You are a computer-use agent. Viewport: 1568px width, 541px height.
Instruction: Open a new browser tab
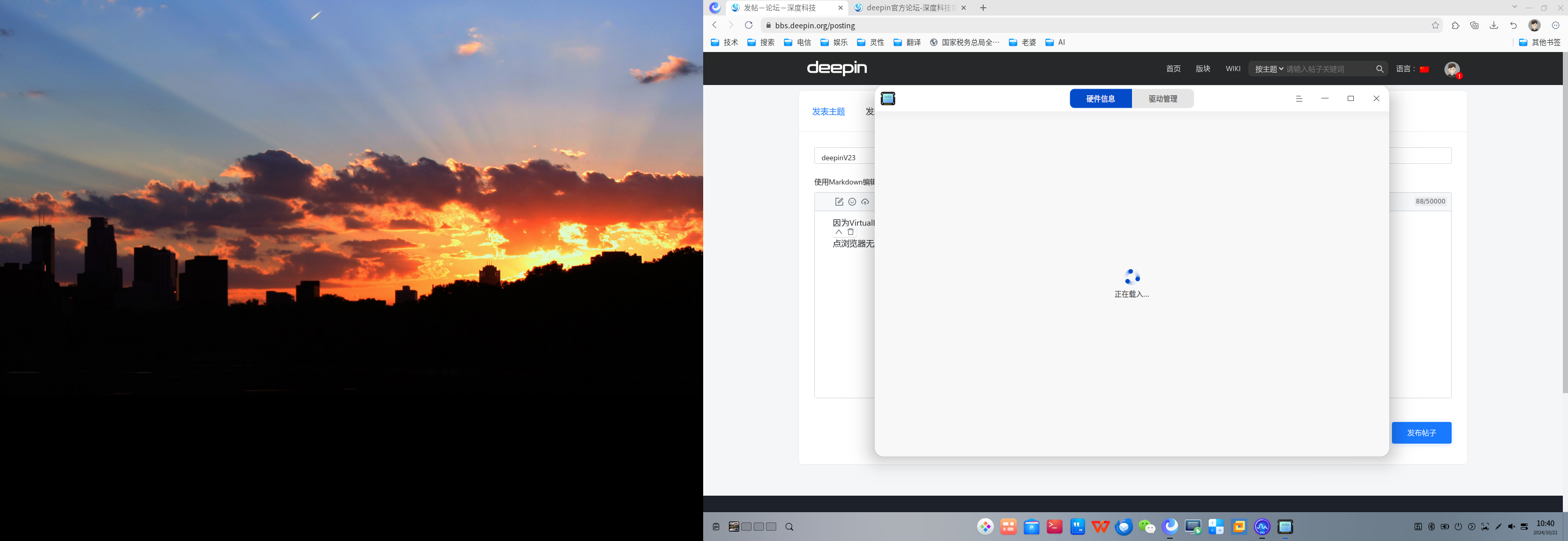pos(983,8)
